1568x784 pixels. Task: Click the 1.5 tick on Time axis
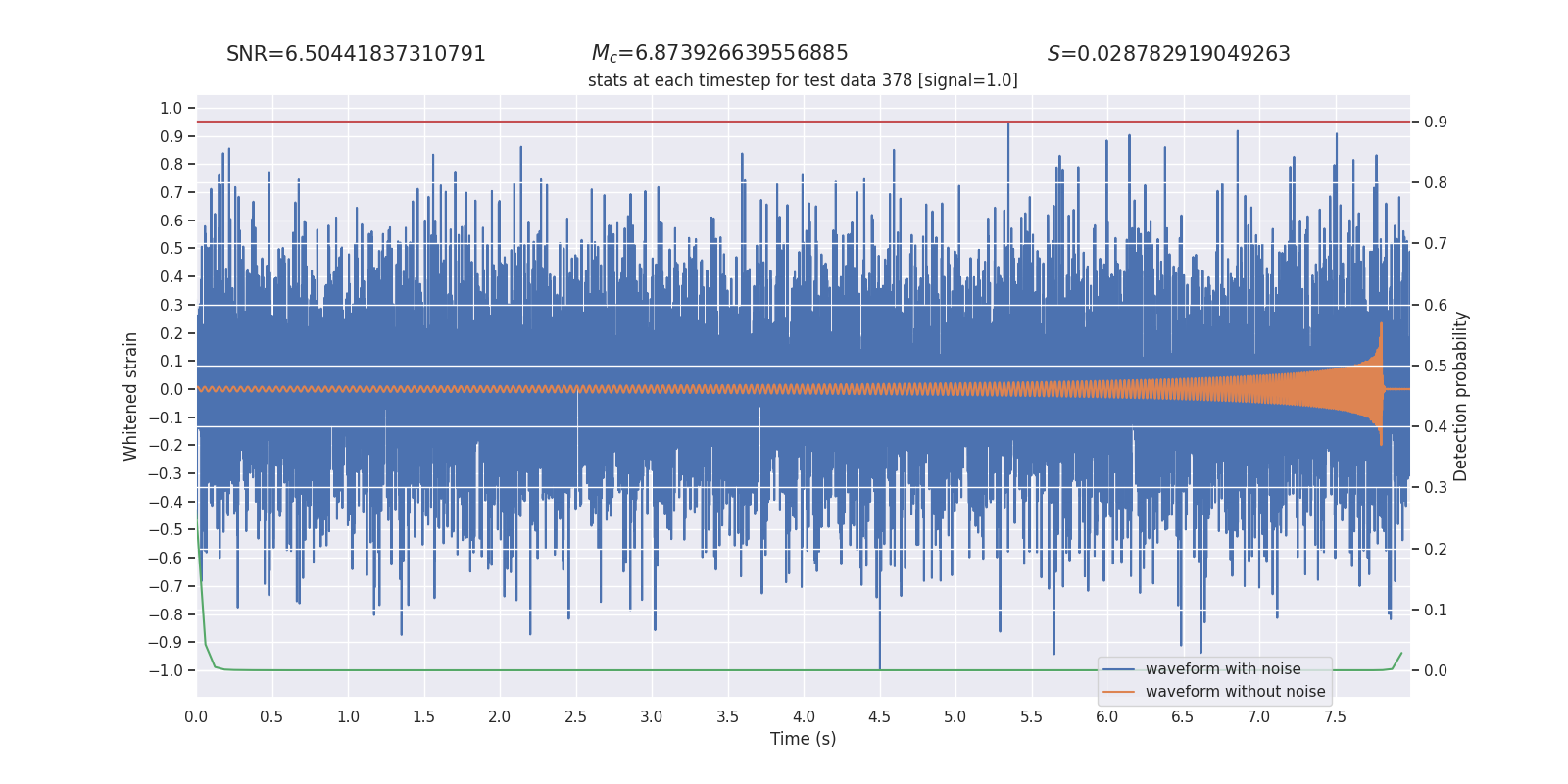(x=423, y=716)
